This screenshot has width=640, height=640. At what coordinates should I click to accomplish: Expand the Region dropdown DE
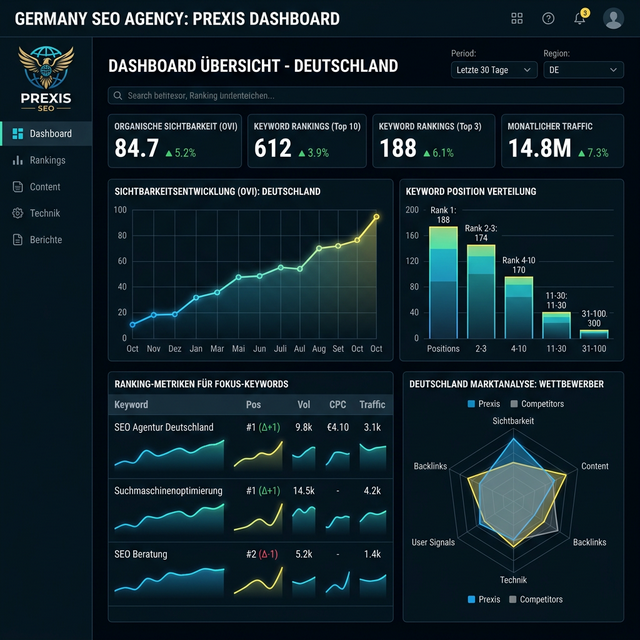584,70
